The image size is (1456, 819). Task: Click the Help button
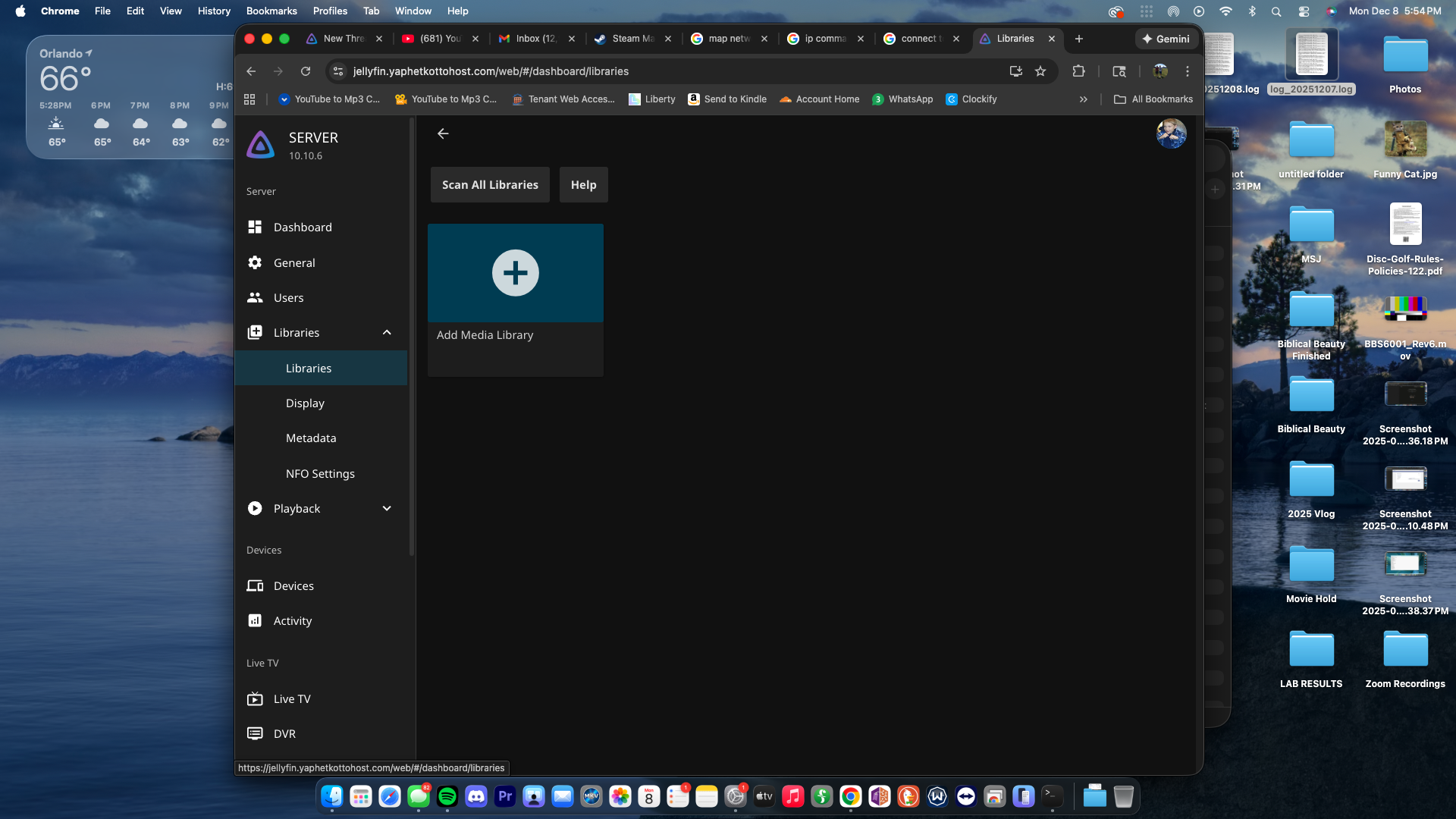pyautogui.click(x=583, y=184)
